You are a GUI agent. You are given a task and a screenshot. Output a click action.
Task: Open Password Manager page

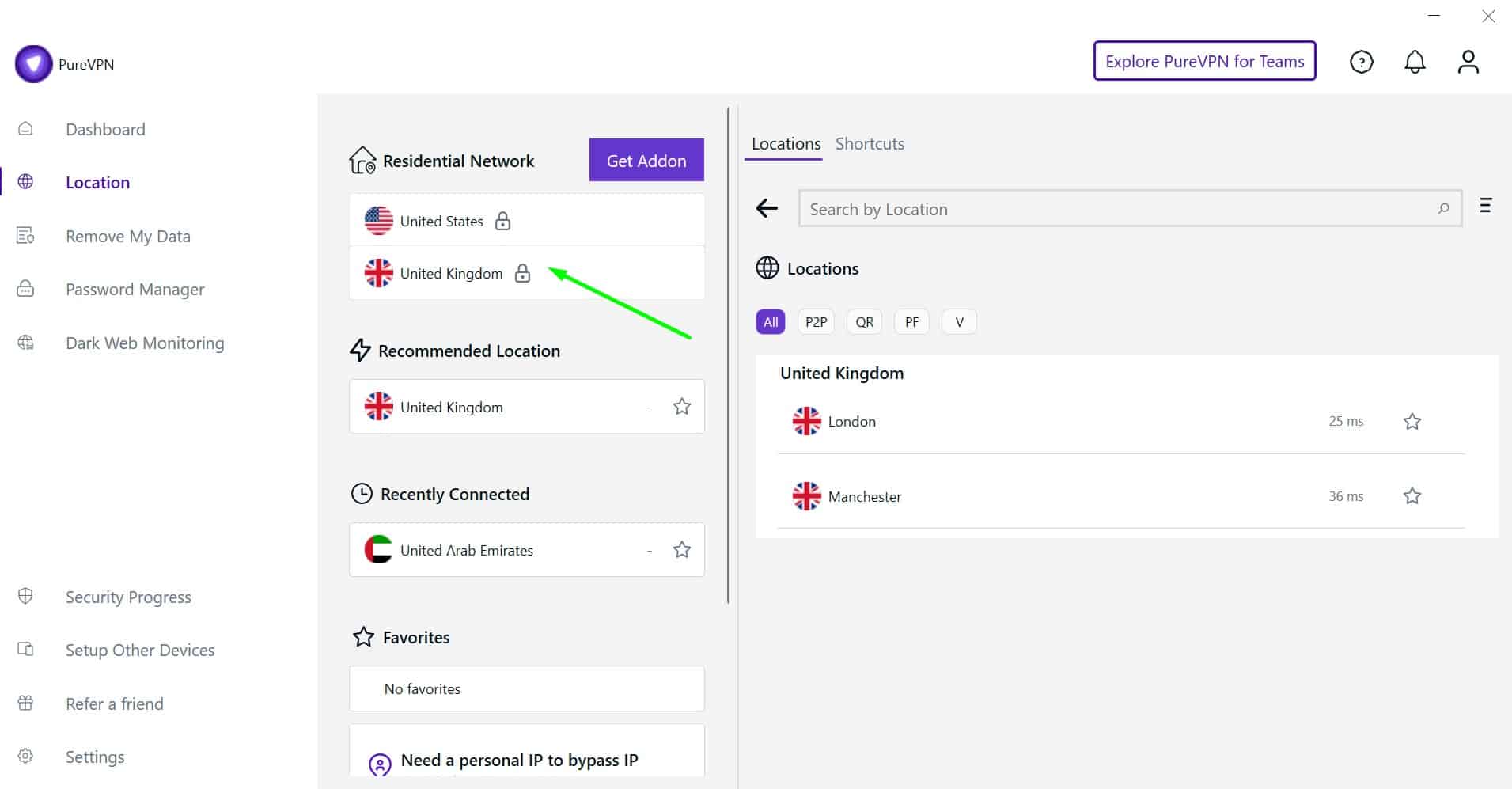click(135, 290)
